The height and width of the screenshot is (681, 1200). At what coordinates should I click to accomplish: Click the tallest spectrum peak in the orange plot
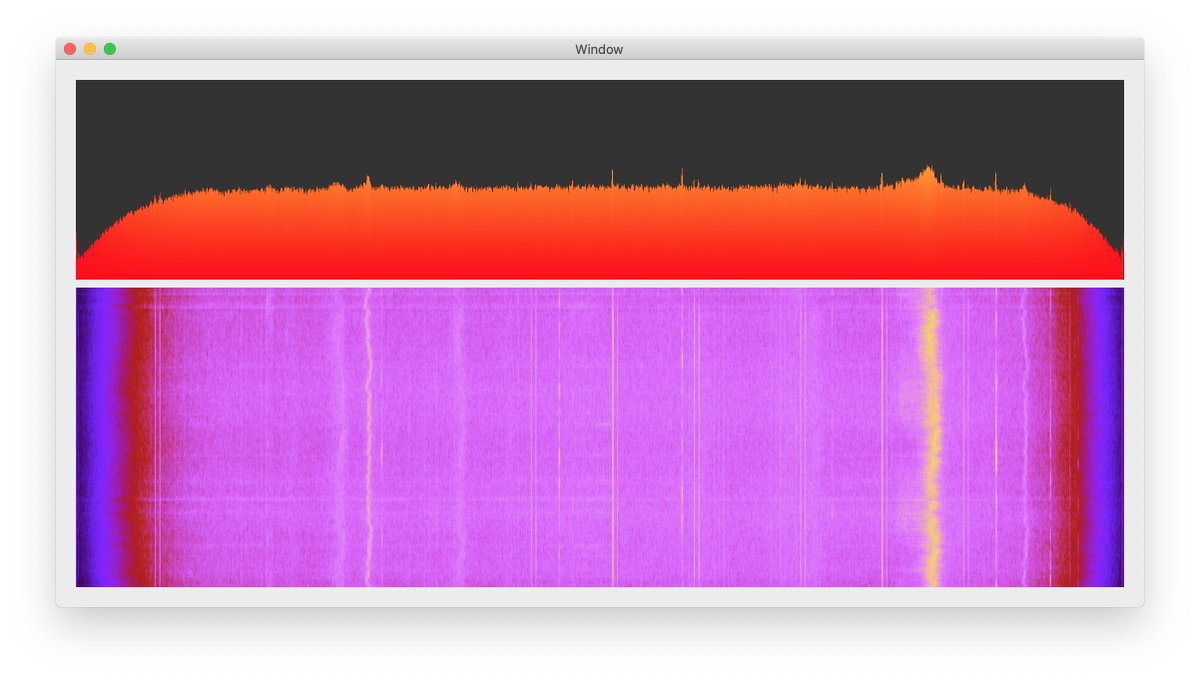point(929,175)
